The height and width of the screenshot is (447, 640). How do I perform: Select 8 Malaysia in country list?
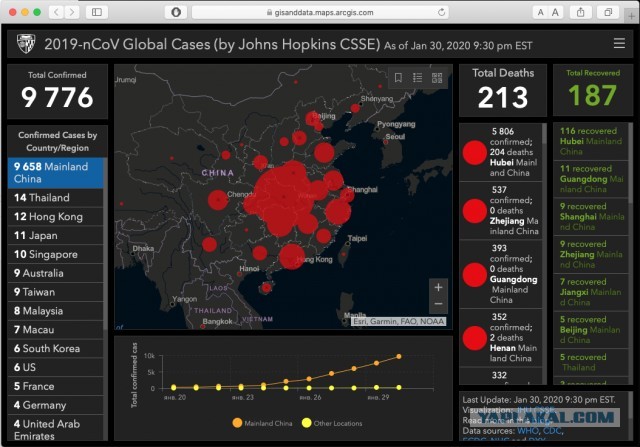[x=56, y=311]
